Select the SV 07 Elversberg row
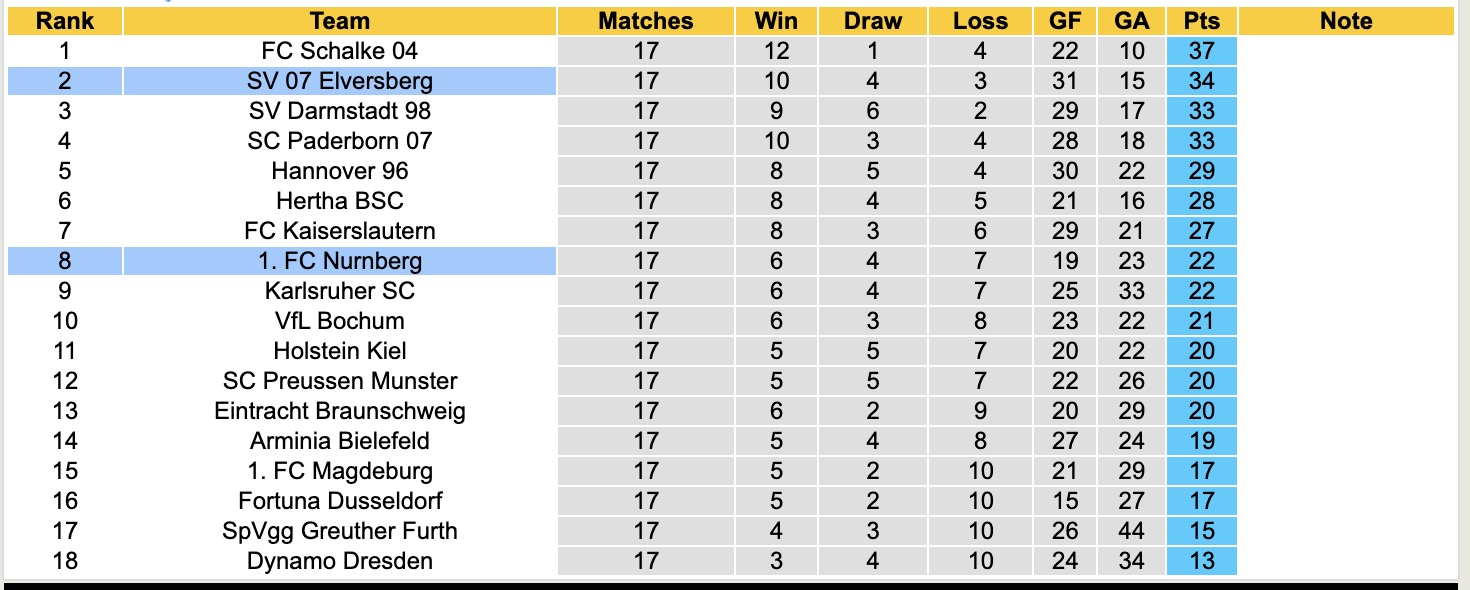 pos(340,81)
